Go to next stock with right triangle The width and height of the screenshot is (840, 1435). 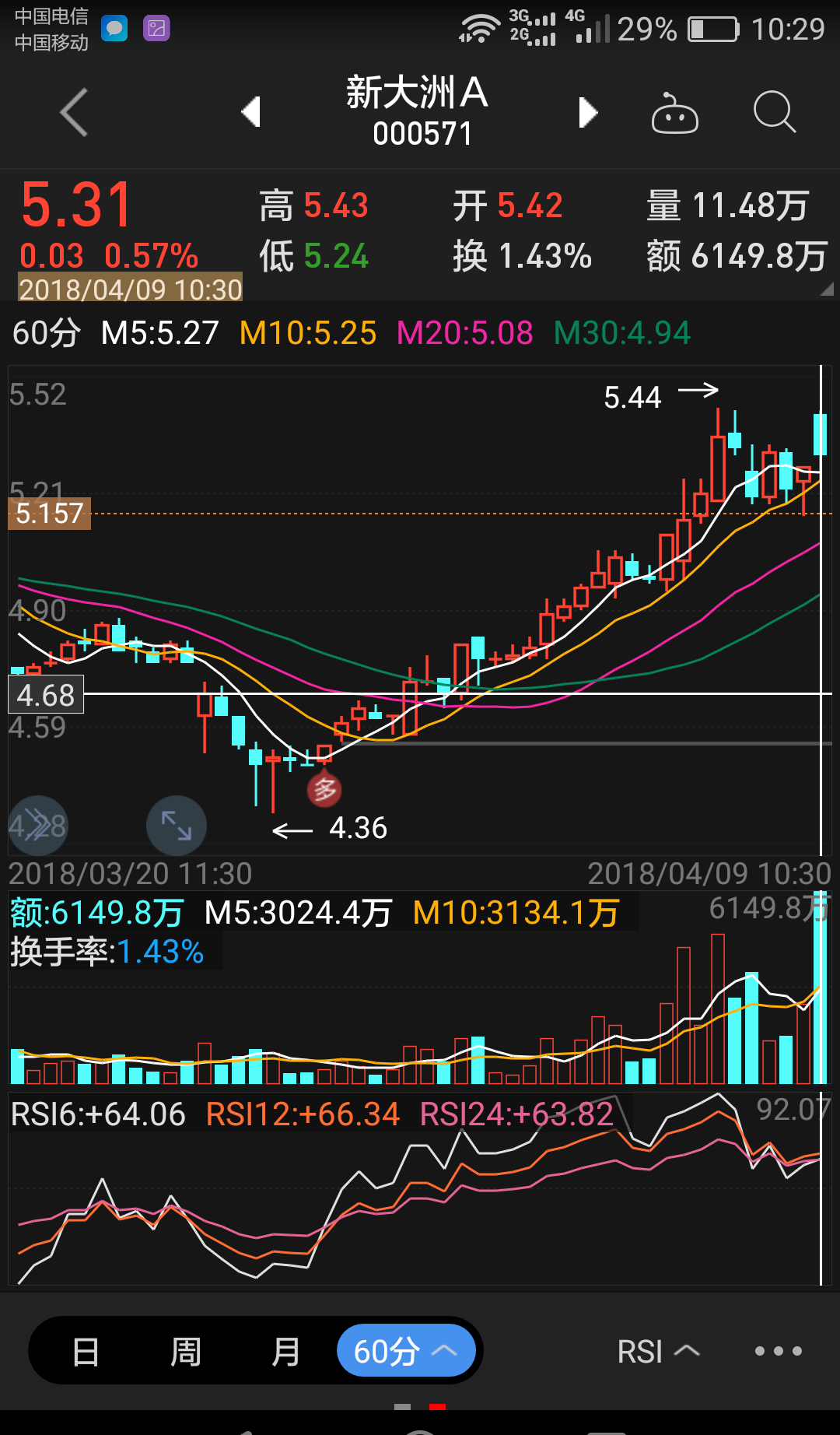pyautogui.click(x=588, y=113)
